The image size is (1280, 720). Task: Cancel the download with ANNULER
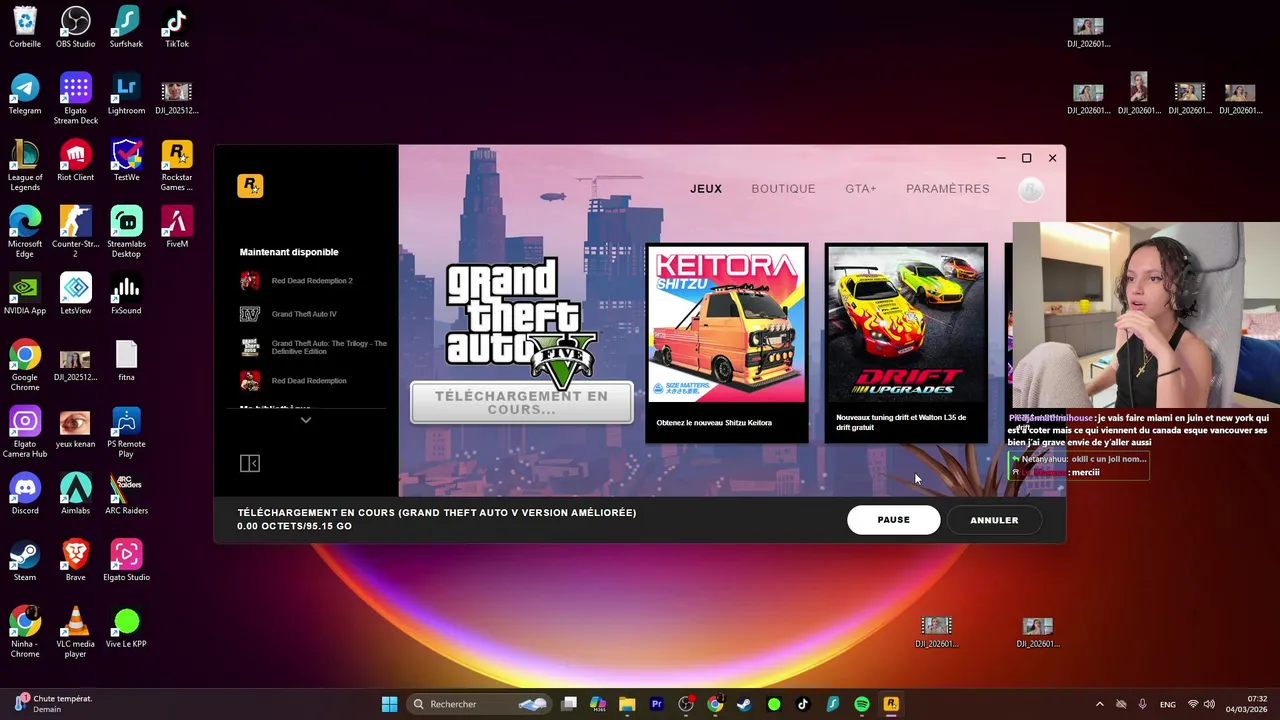994,520
